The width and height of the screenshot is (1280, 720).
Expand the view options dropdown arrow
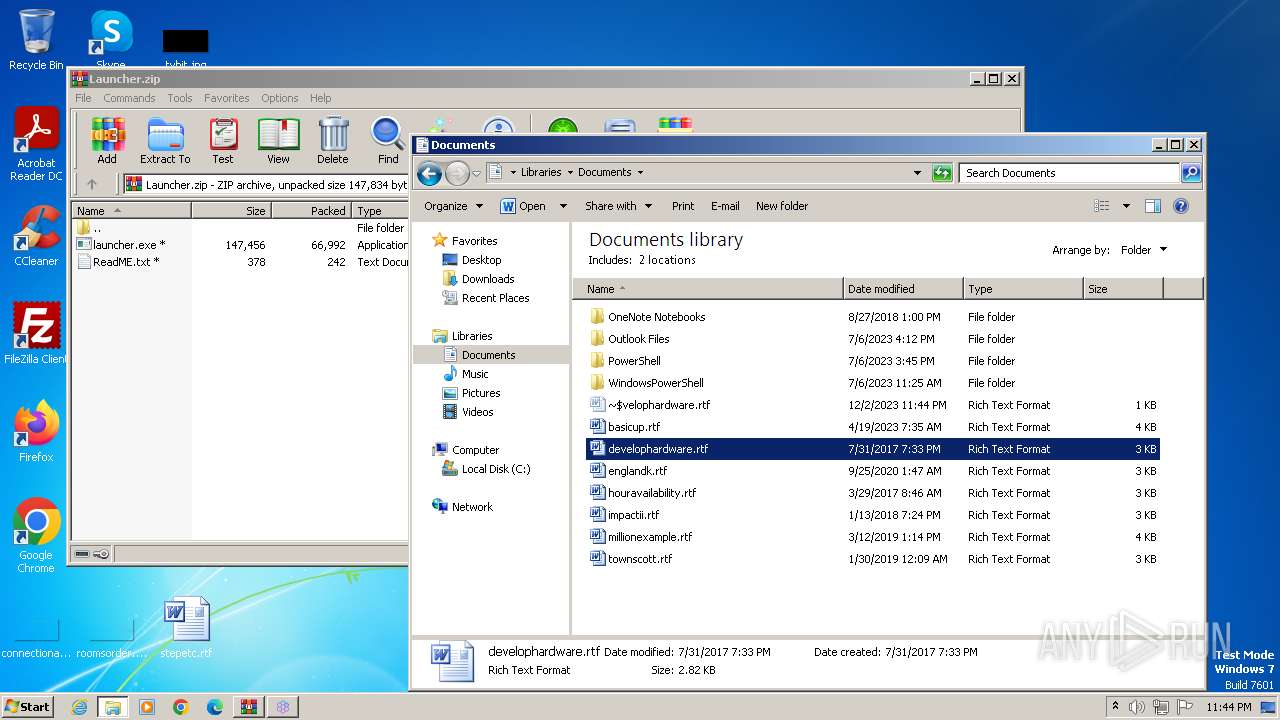pyautogui.click(x=1126, y=206)
